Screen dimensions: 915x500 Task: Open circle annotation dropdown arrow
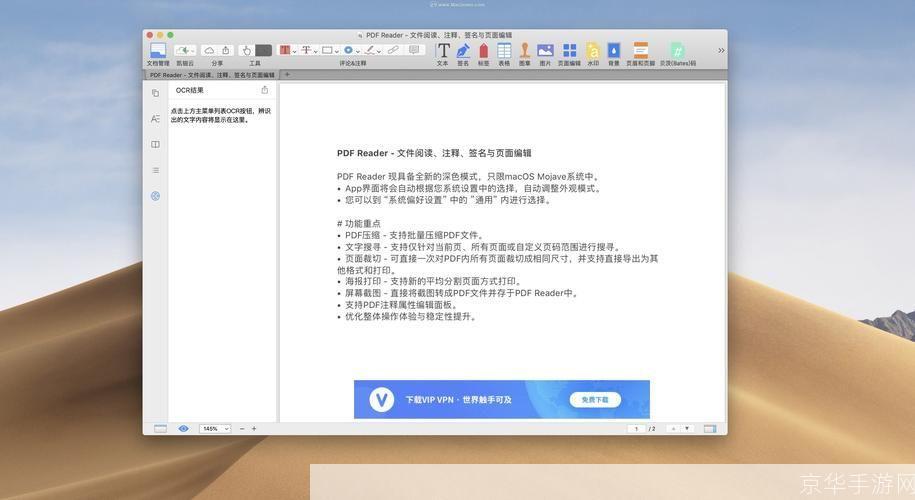tap(358, 51)
